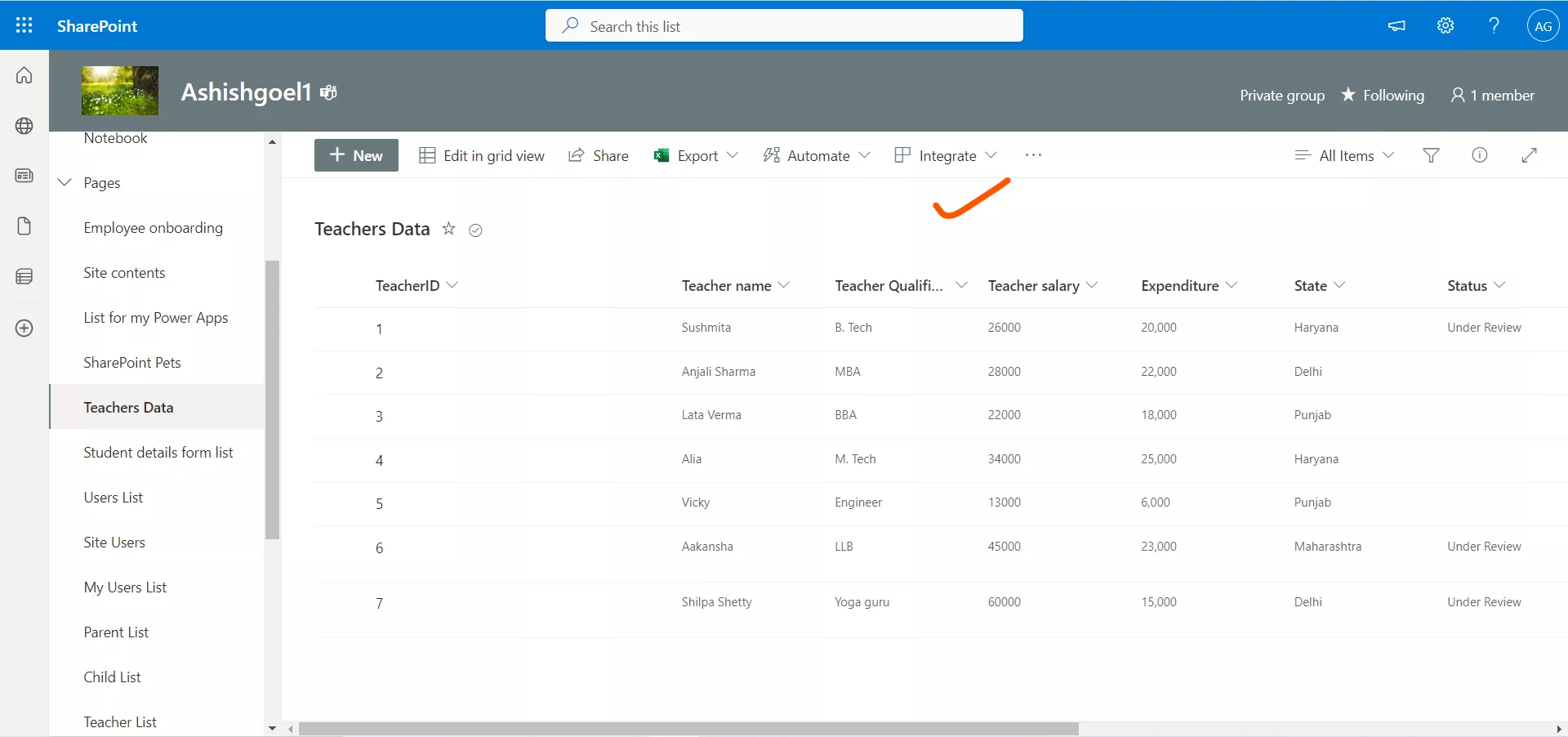
Task: Click the megaphone announcement icon
Action: pyautogui.click(x=1396, y=25)
